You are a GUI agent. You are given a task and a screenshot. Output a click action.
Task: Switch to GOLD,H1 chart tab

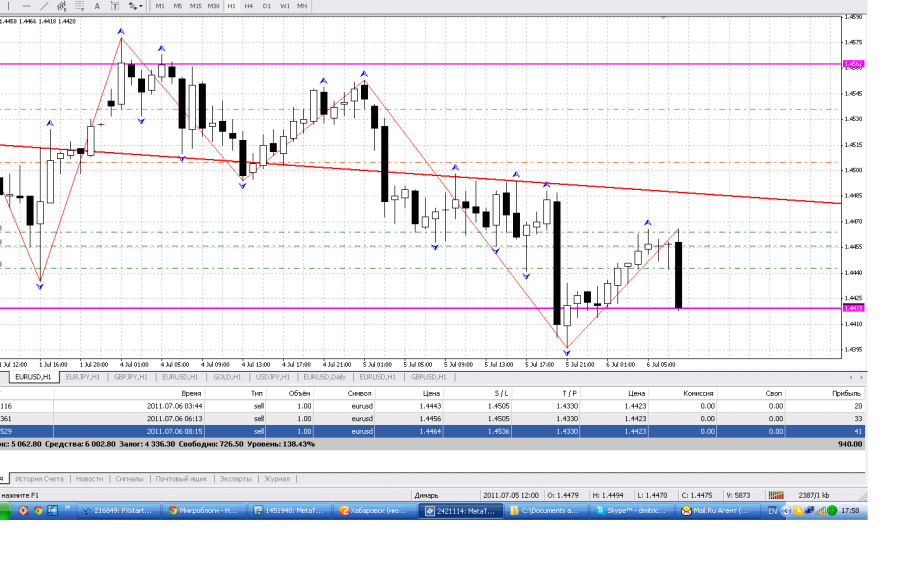pyautogui.click(x=228, y=377)
